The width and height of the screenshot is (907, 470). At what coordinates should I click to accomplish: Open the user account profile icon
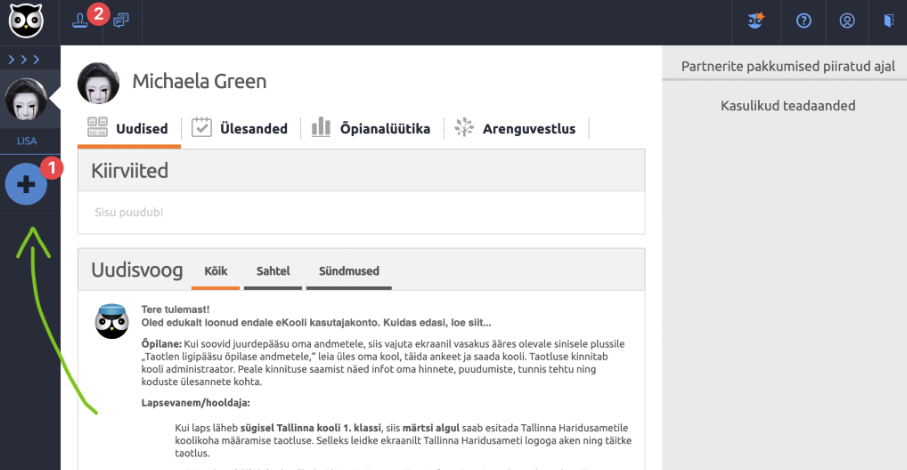pos(847,21)
